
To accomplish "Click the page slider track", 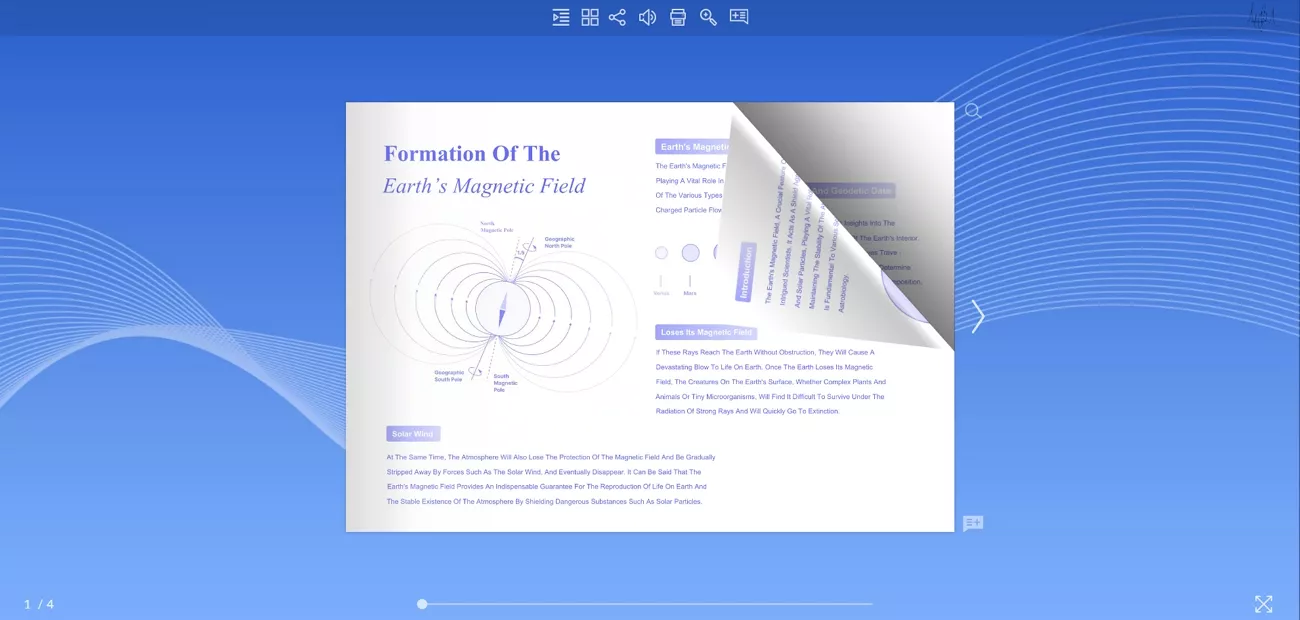I will [647, 604].
